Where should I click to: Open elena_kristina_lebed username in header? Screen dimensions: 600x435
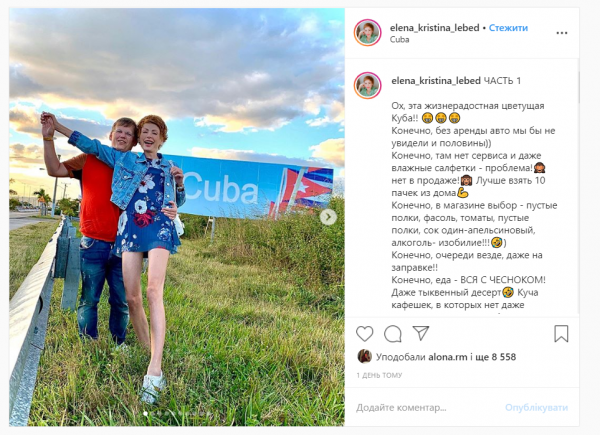tap(434, 28)
